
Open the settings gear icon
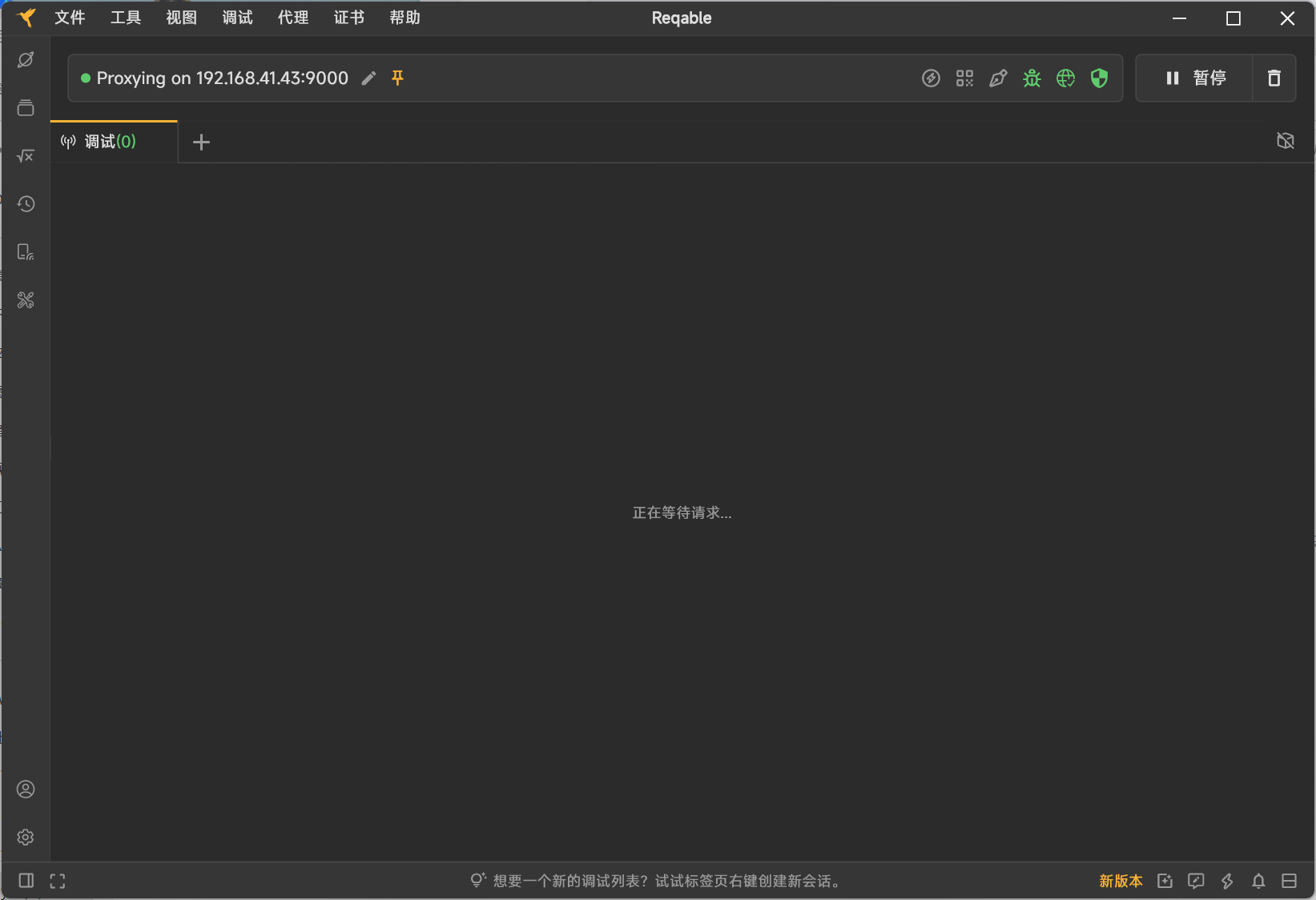click(x=26, y=837)
